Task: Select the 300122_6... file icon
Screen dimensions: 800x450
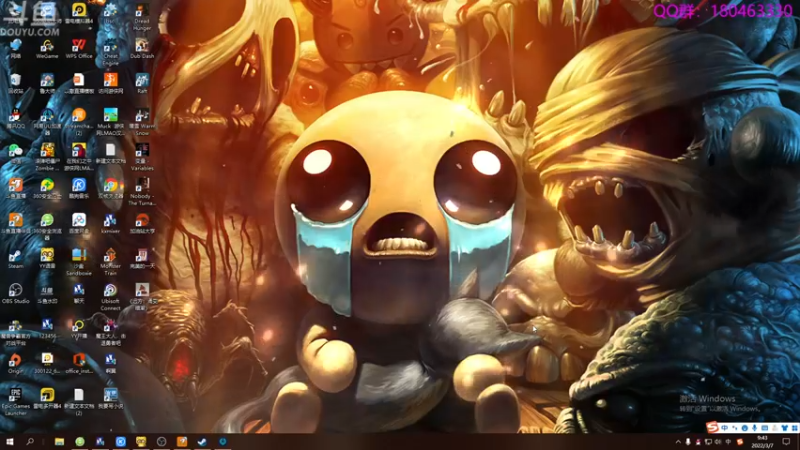Action: click(x=47, y=363)
